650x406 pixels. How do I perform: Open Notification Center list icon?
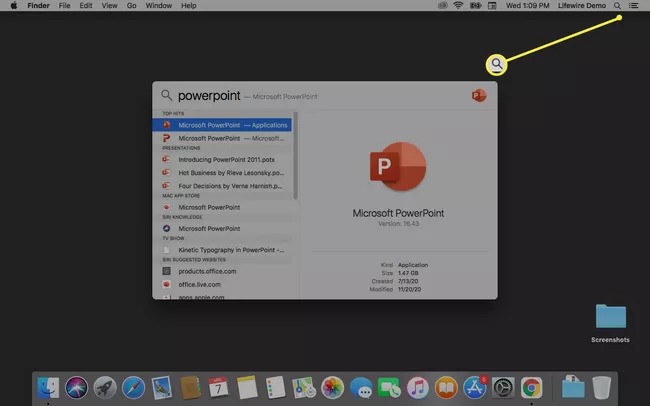tap(633, 5)
